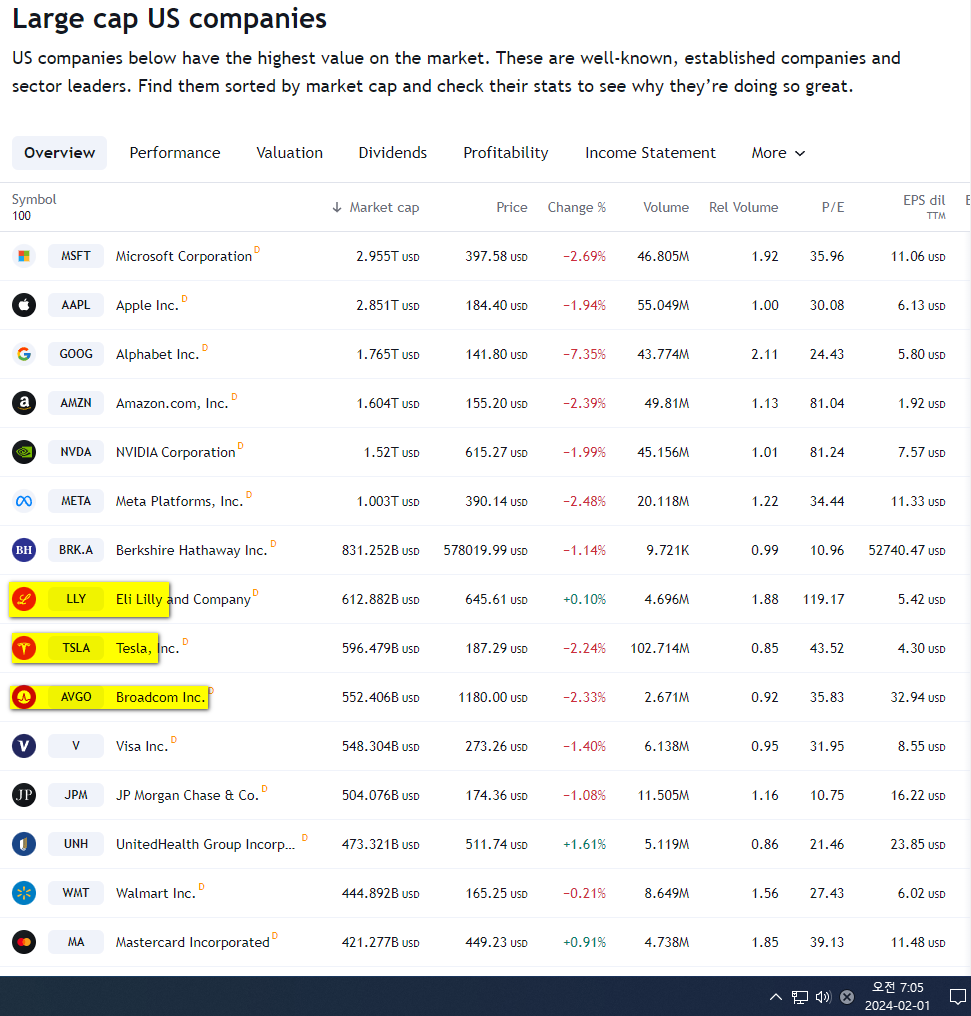Click the WMT ticker badge
Image resolution: width=971 pixels, height=1016 pixels.
pyautogui.click(x=76, y=893)
